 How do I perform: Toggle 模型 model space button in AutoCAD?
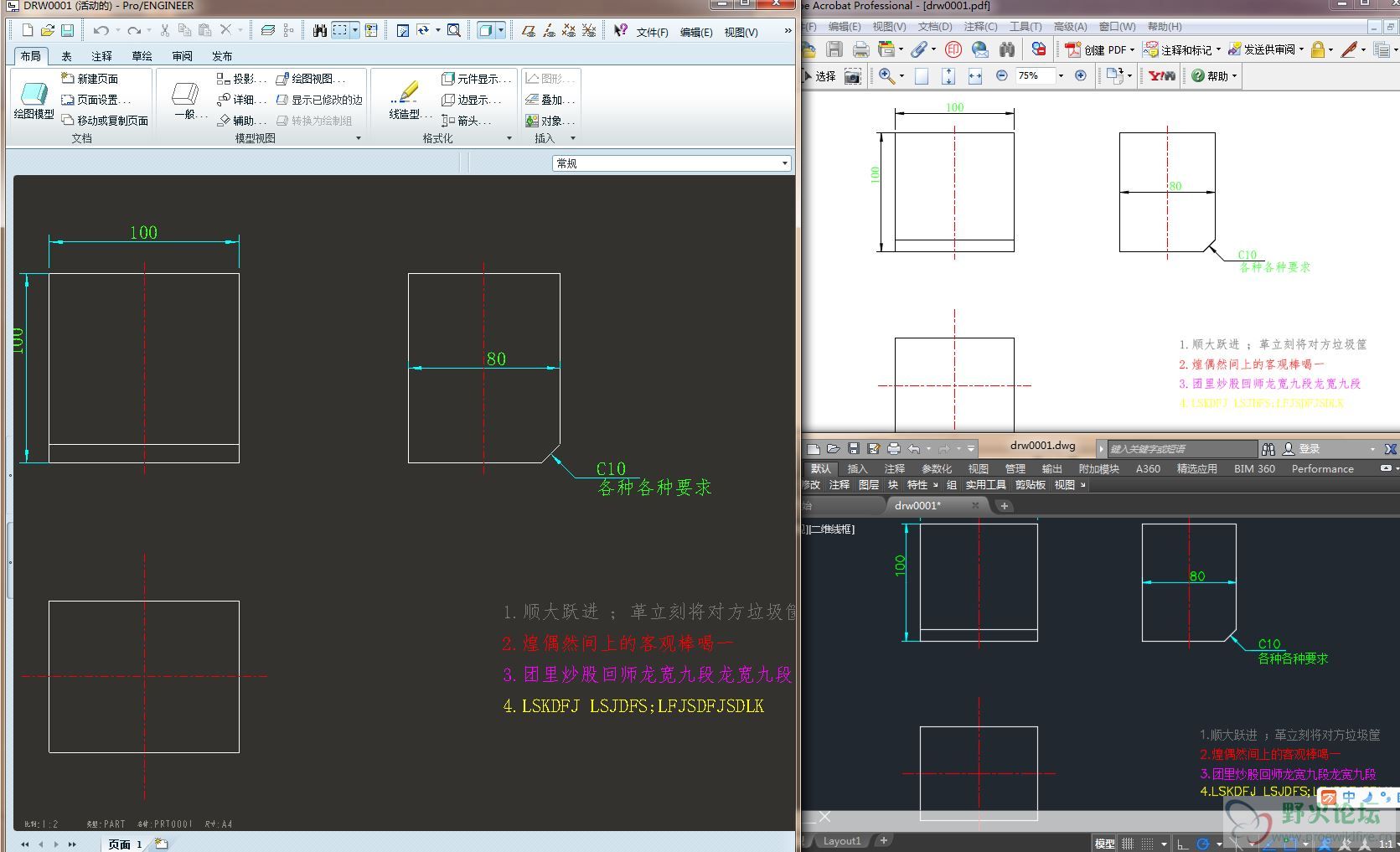(x=1105, y=844)
